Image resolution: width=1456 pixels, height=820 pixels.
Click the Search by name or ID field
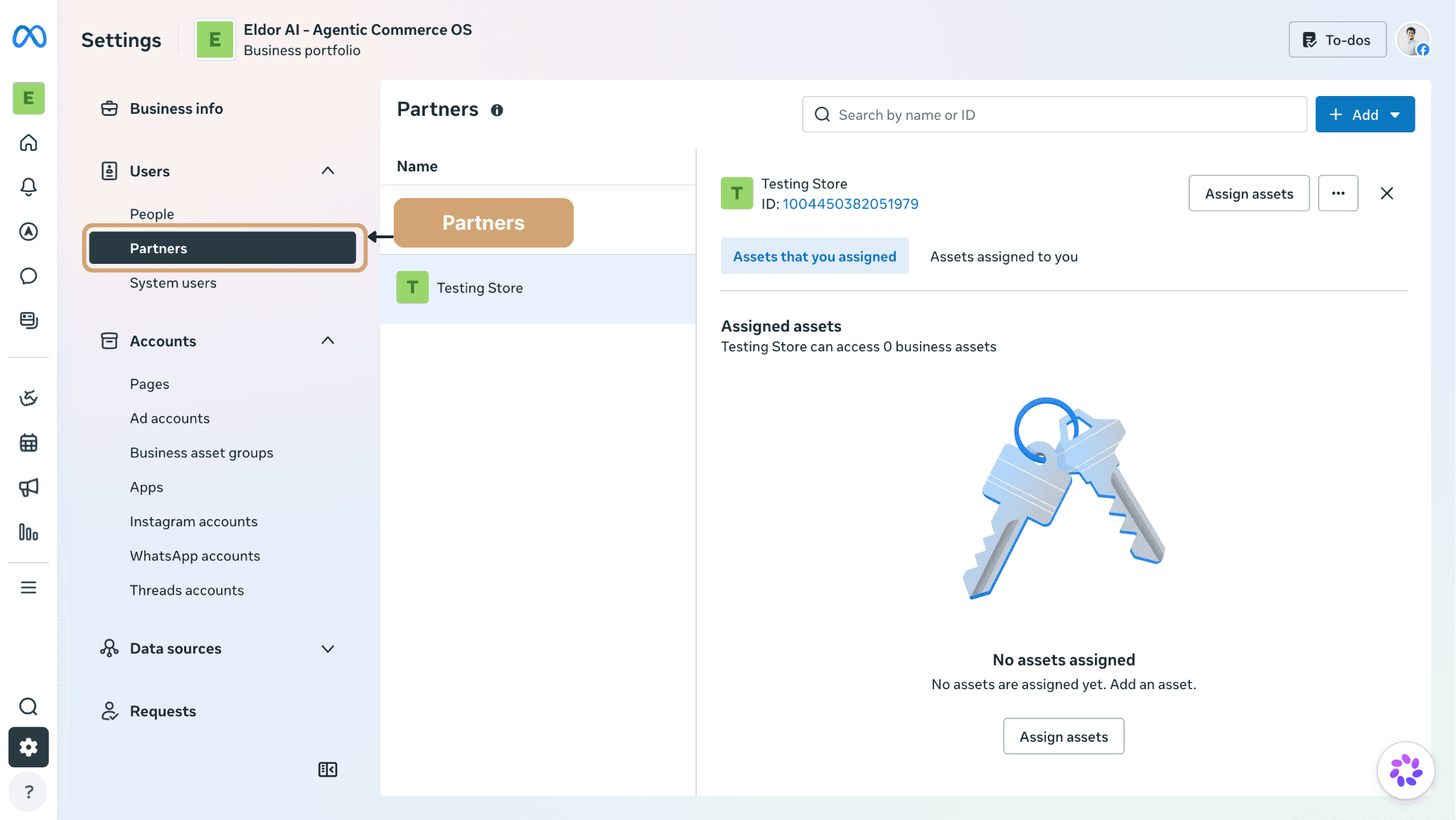[1054, 115]
